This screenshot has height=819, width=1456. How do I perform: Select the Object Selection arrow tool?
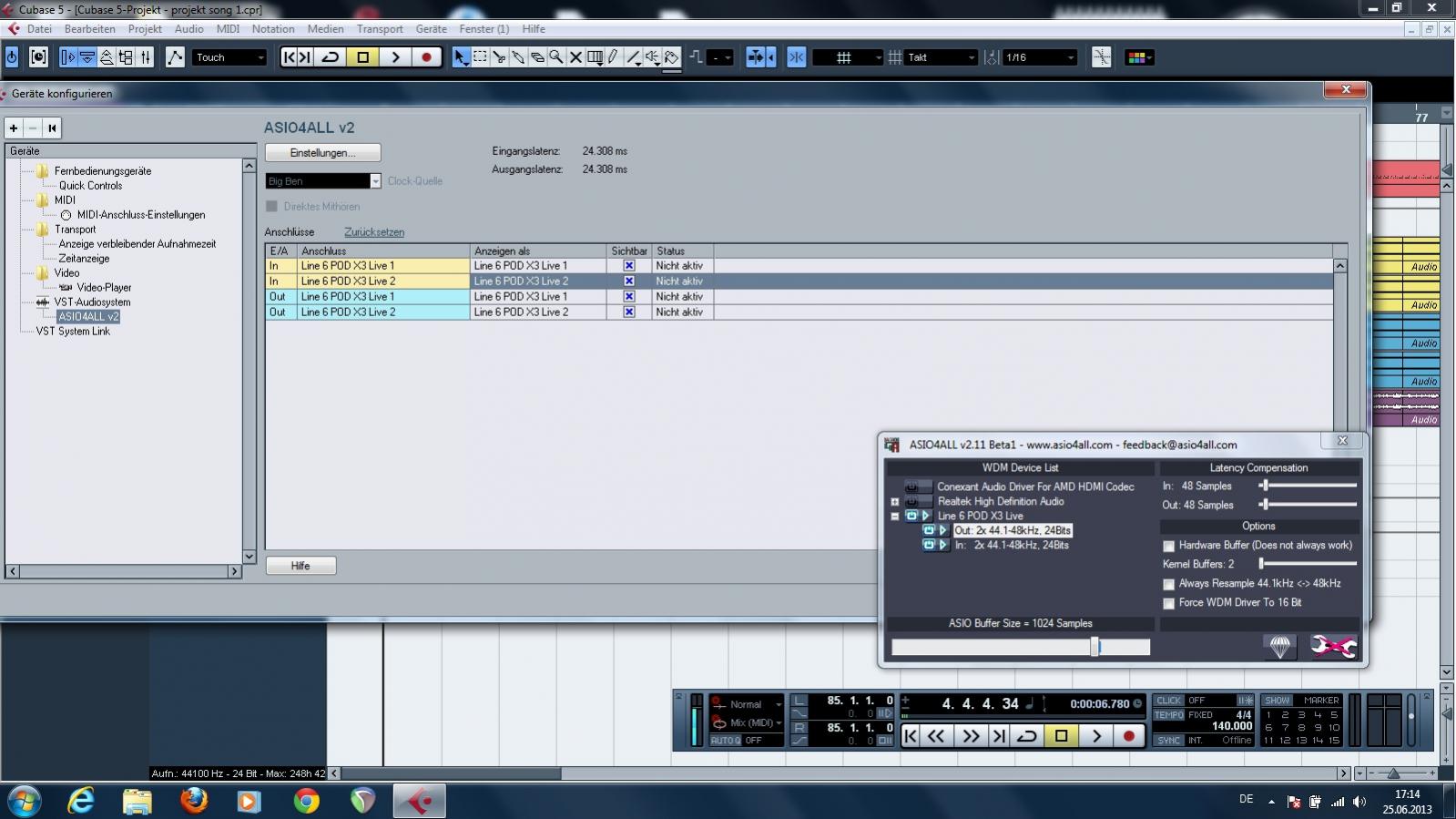pos(461,57)
